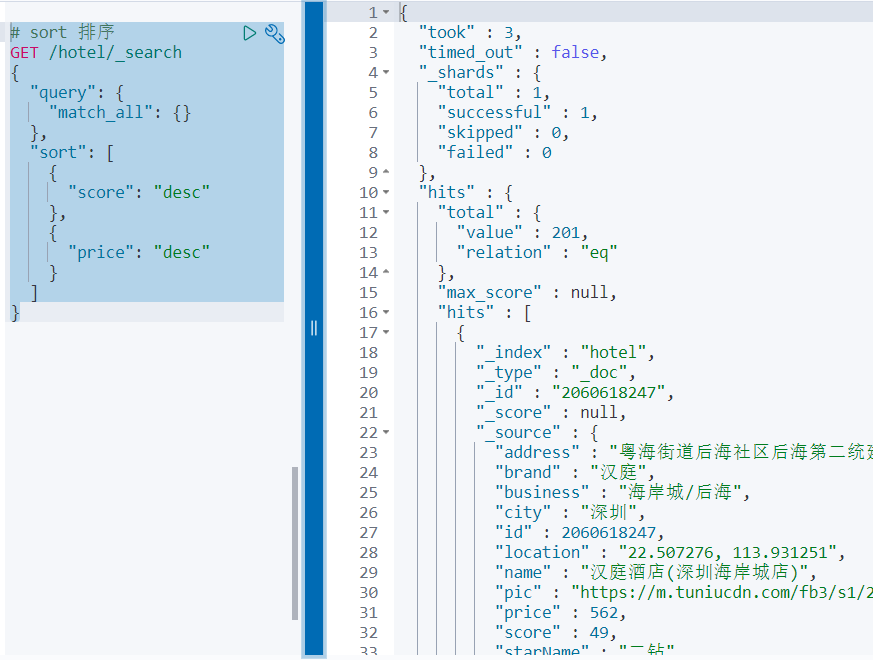
Task: Run the sort request with play icon
Action: pyautogui.click(x=249, y=33)
